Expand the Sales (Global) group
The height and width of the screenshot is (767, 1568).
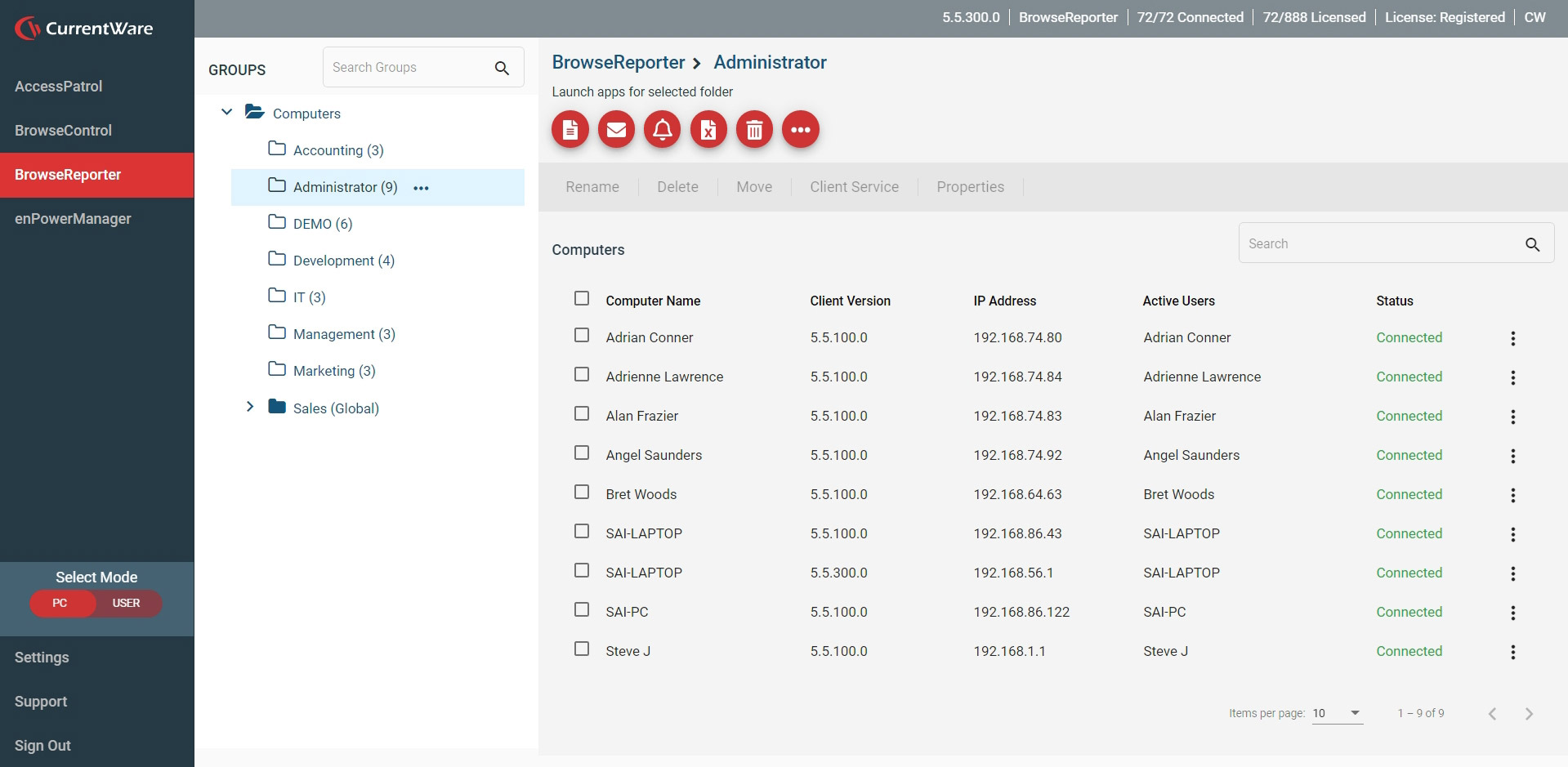coord(250,407)
